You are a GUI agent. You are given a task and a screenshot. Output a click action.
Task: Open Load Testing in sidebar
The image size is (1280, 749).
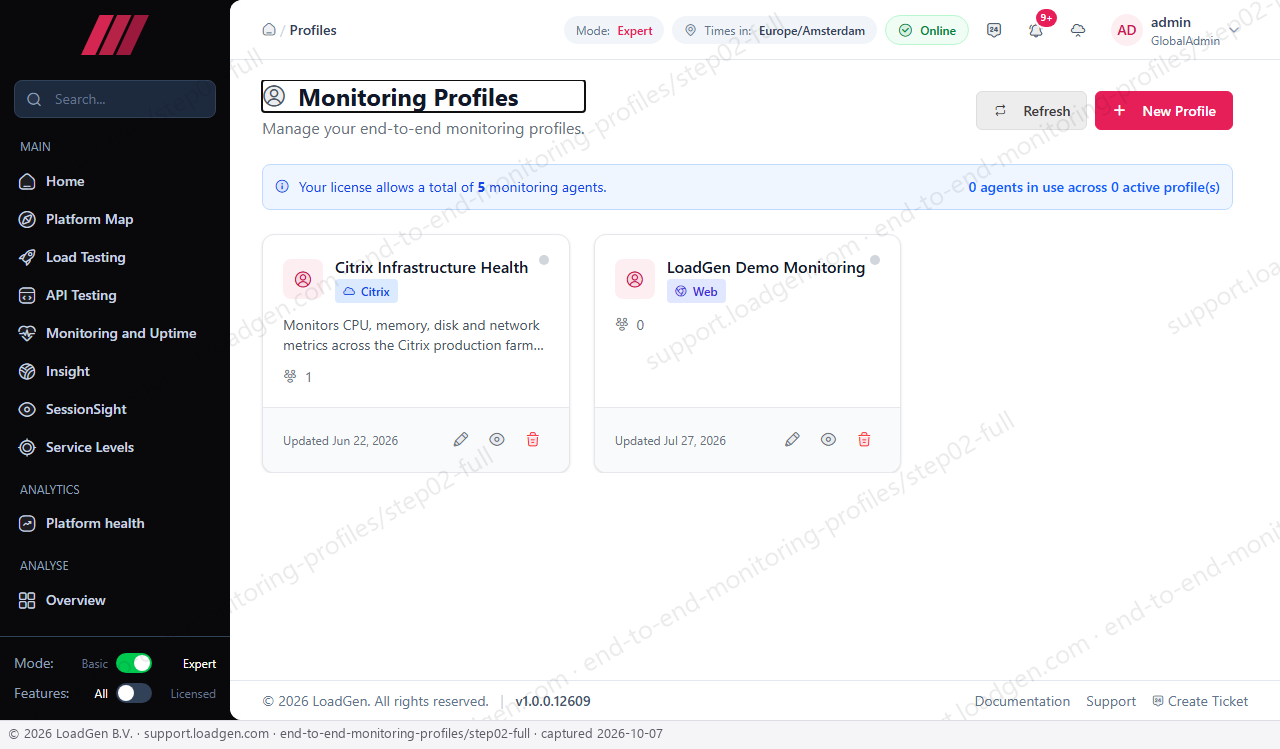click(115, 257)
